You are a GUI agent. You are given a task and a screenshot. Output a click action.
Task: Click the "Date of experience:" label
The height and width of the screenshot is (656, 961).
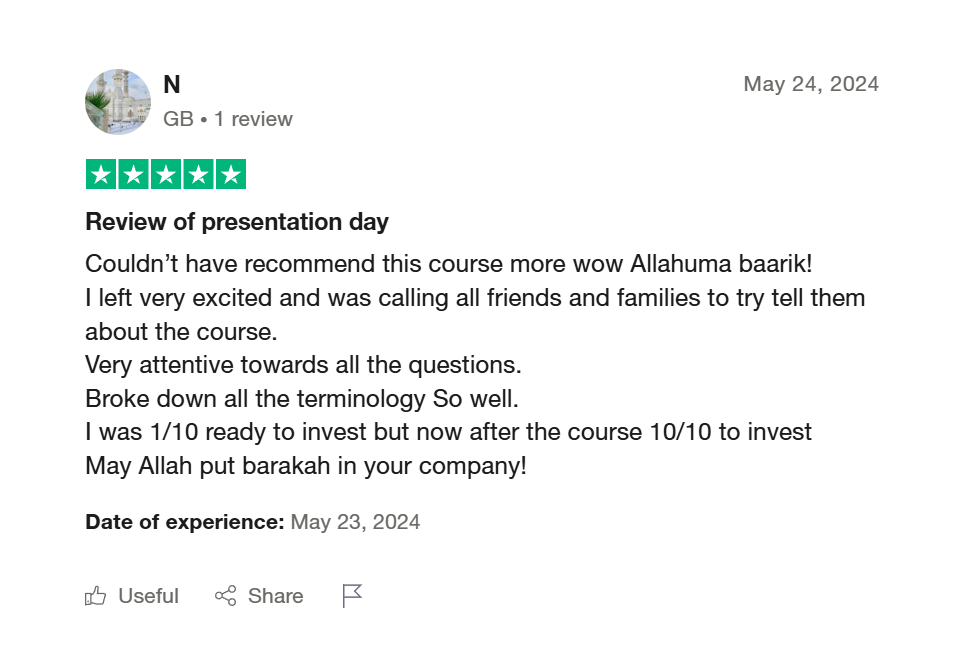(185, 522)
